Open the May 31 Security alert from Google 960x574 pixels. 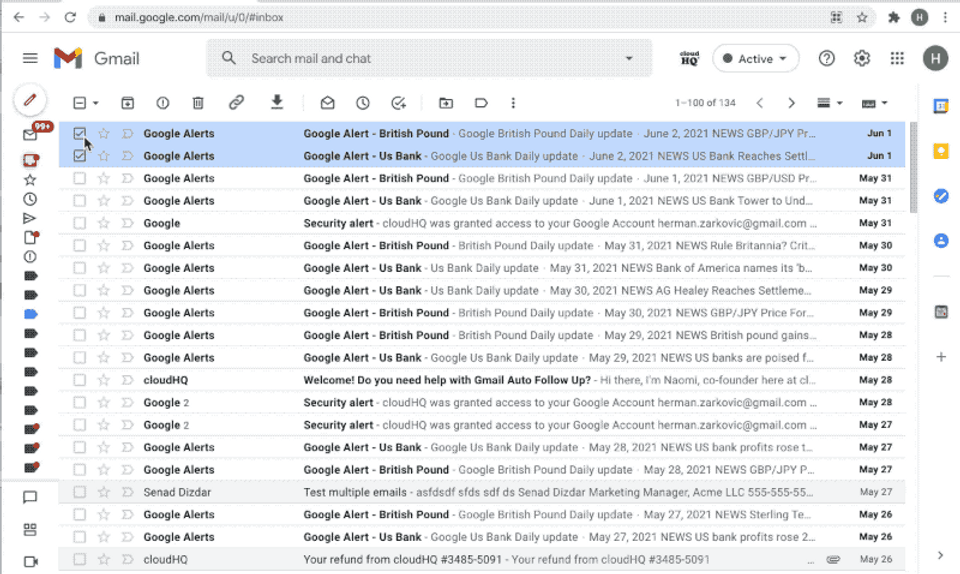[481, 223]
